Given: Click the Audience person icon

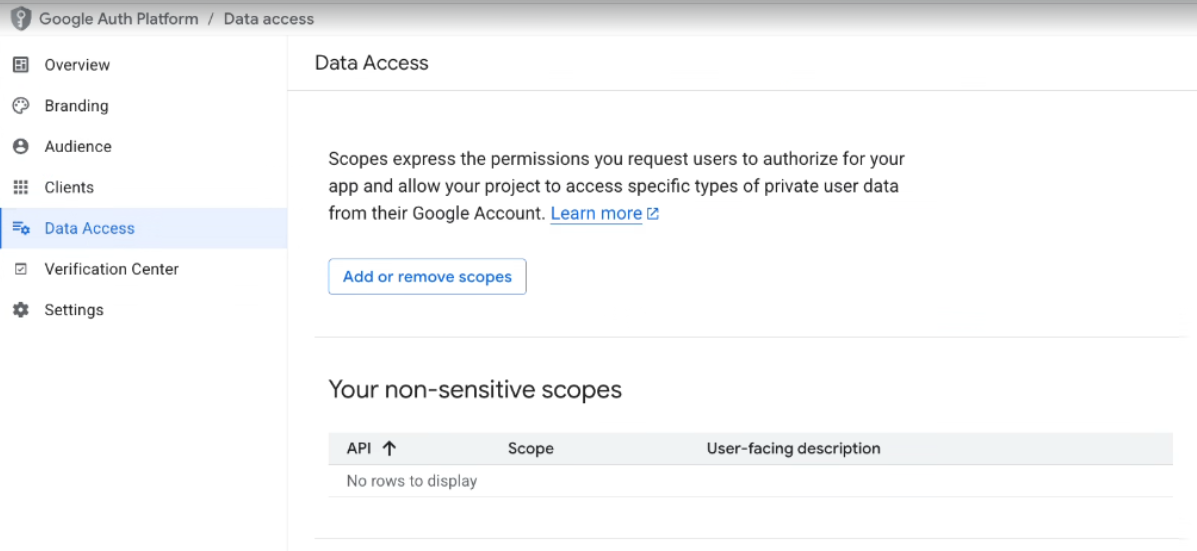Looking at the screenshot, I should [x=20, y=147].
